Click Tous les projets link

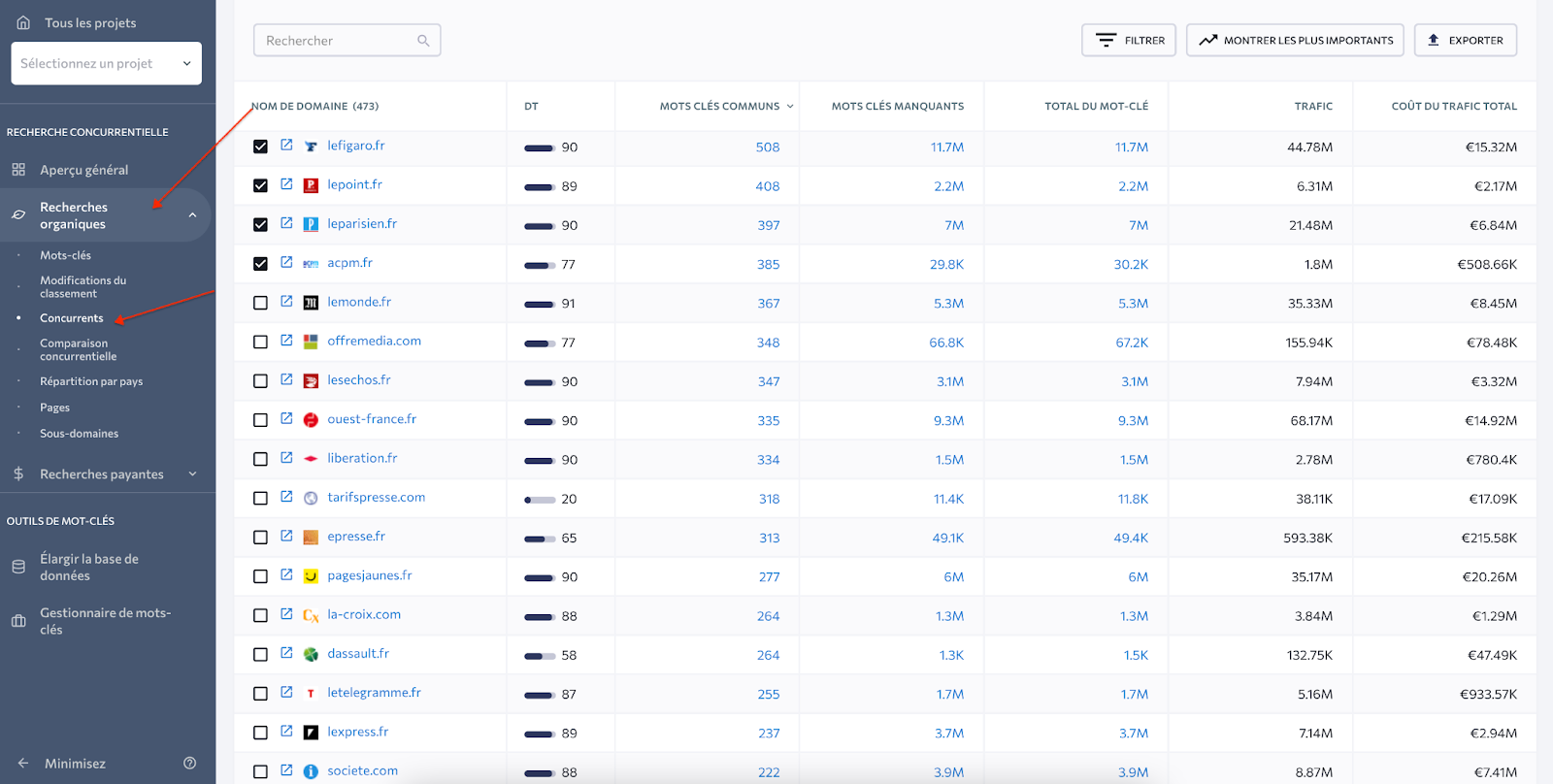90,22
